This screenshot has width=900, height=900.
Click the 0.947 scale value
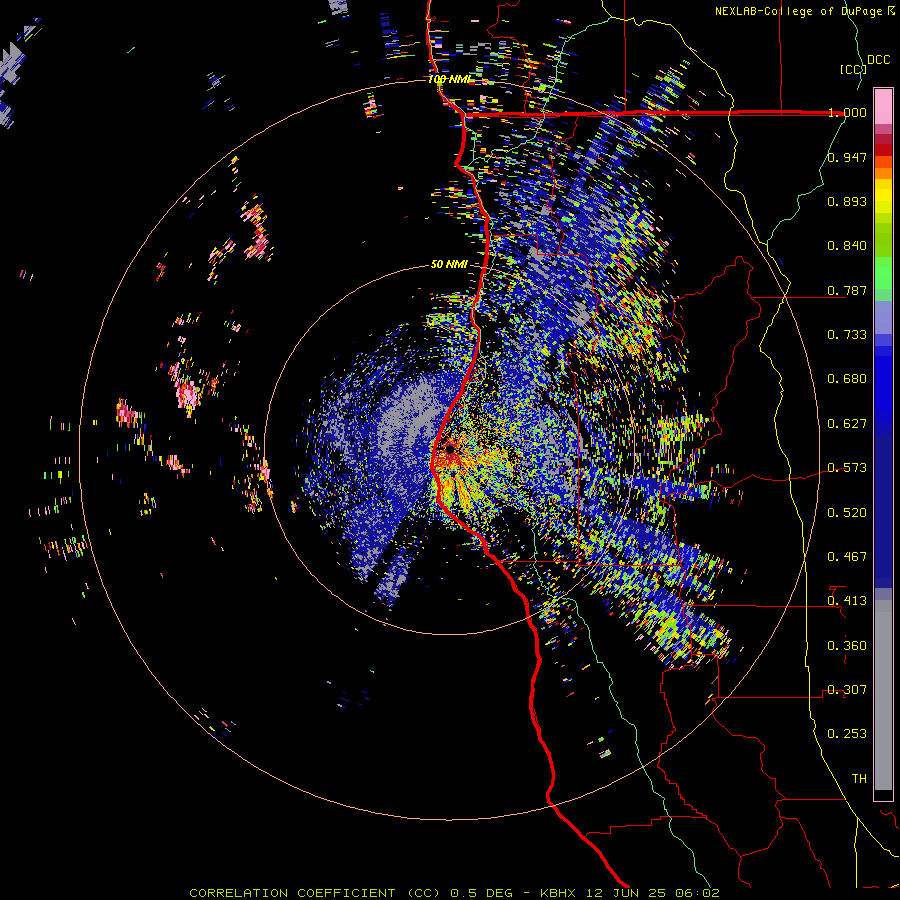coord(847,157)
